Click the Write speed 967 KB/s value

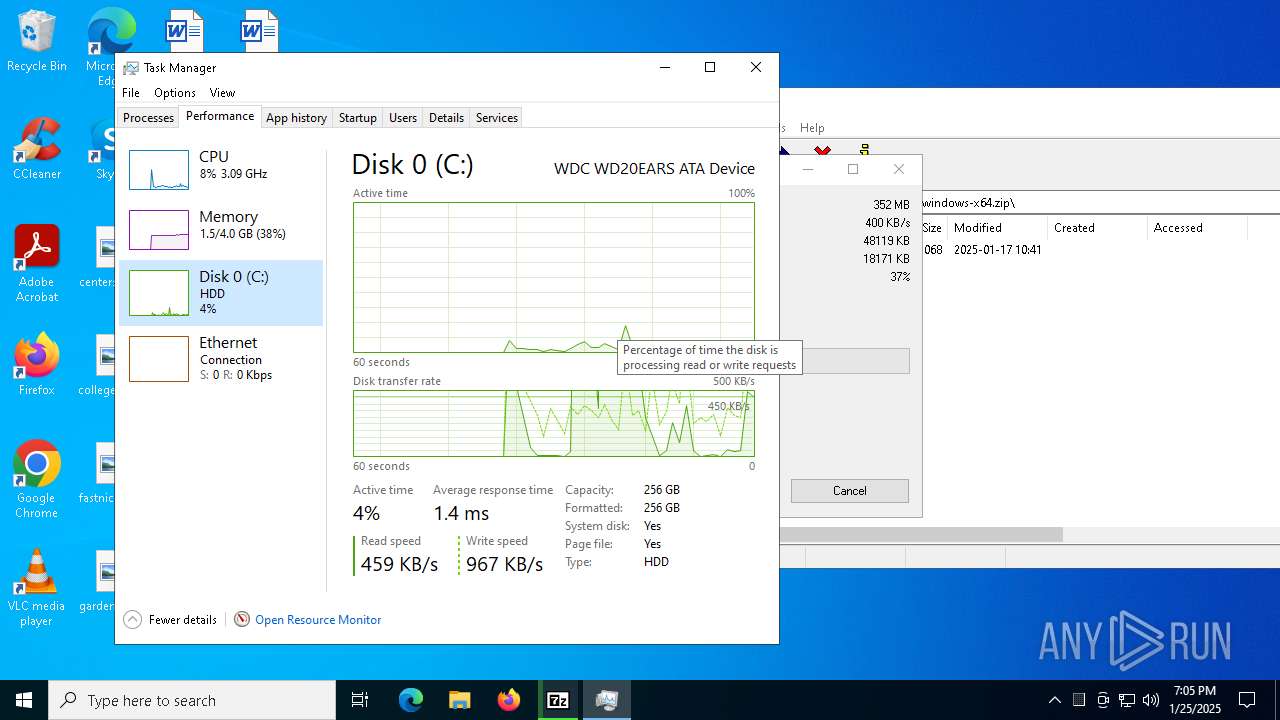[x=505, y=564]
